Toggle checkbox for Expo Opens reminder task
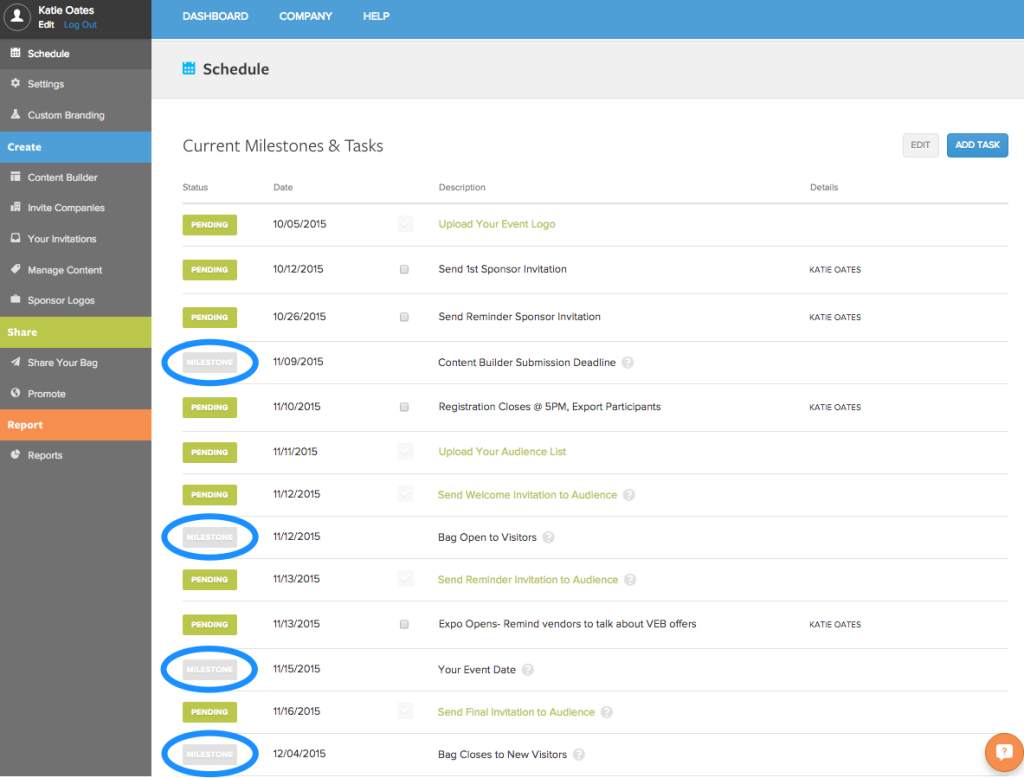 coord(404,624)
